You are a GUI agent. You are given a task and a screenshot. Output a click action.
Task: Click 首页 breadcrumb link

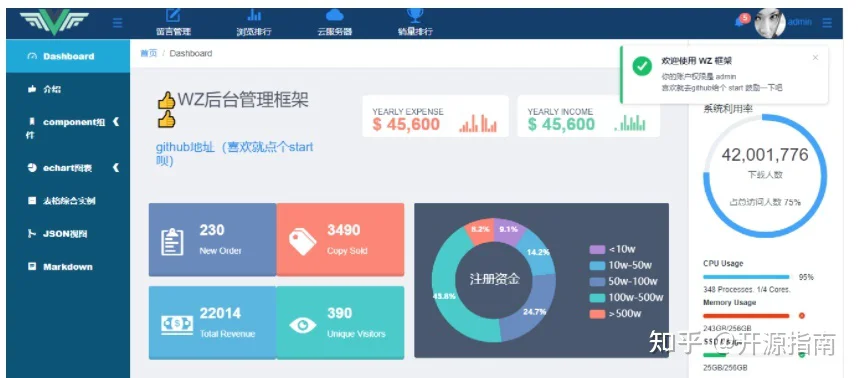pos(148,53)
